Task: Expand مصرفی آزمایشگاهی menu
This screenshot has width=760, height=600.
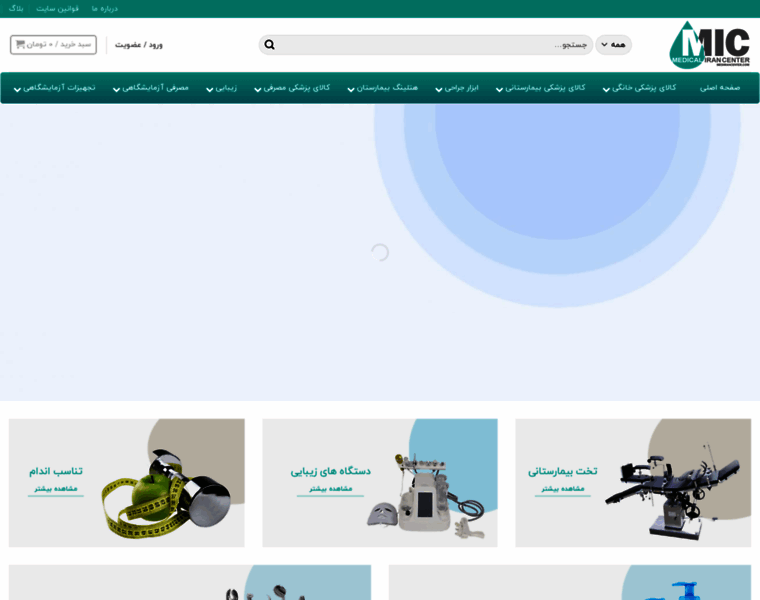Action: pyautogui.click(x=151, y=88)
